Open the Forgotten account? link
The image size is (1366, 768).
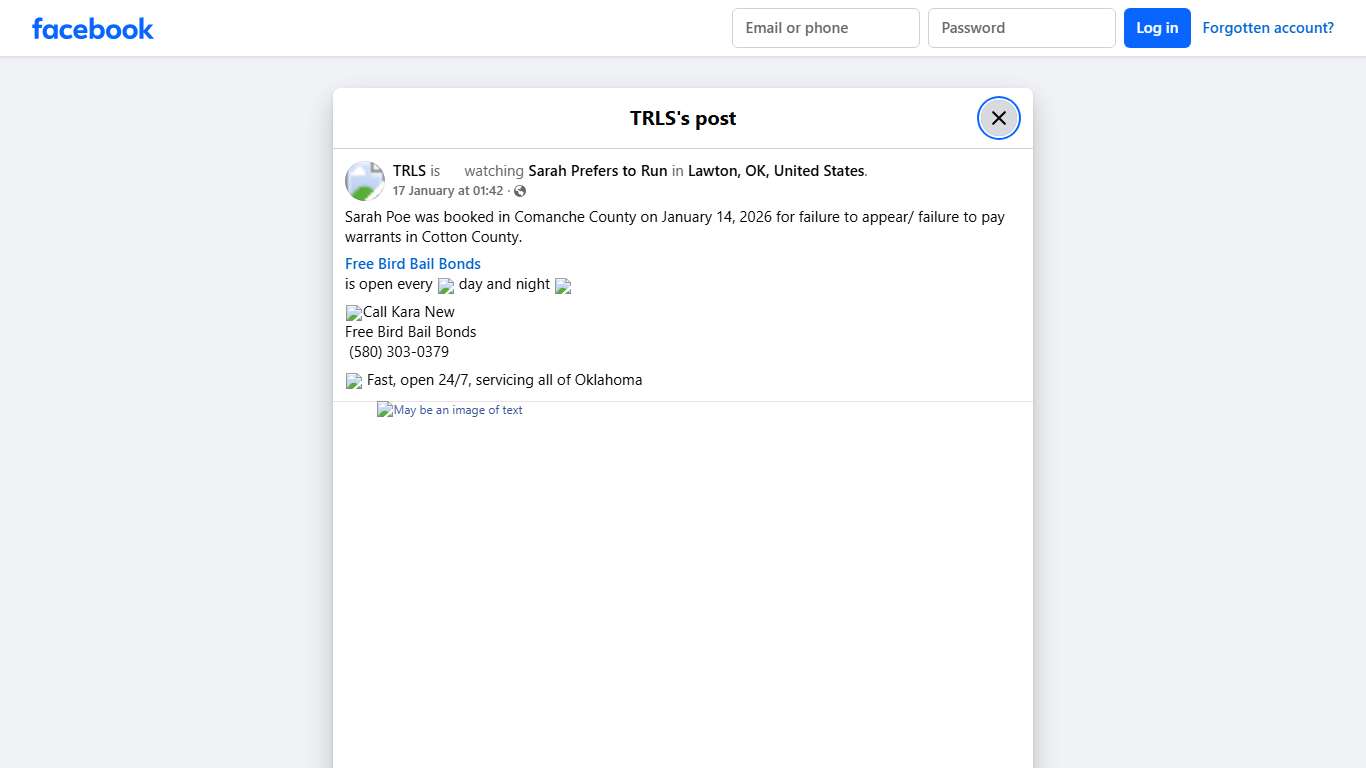pyautogui.click(x=1267, y=28)
